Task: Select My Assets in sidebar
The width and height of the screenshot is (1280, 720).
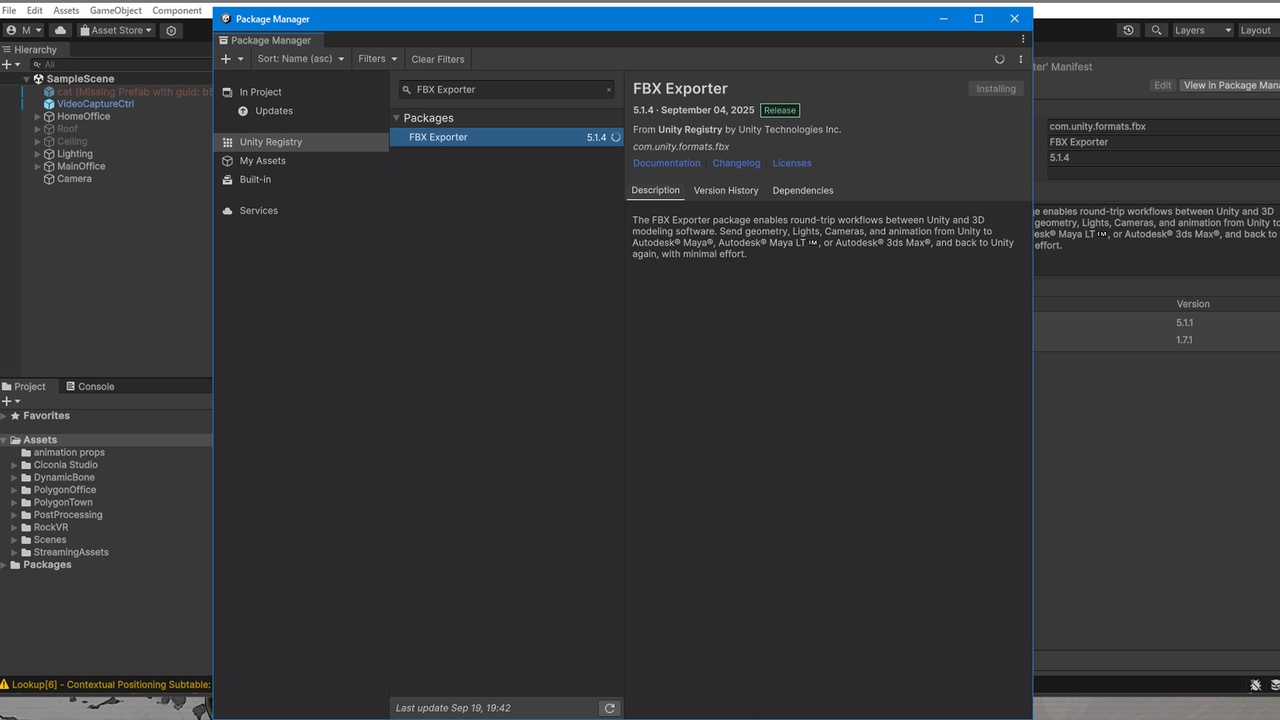Action: (x=301, y=161)
